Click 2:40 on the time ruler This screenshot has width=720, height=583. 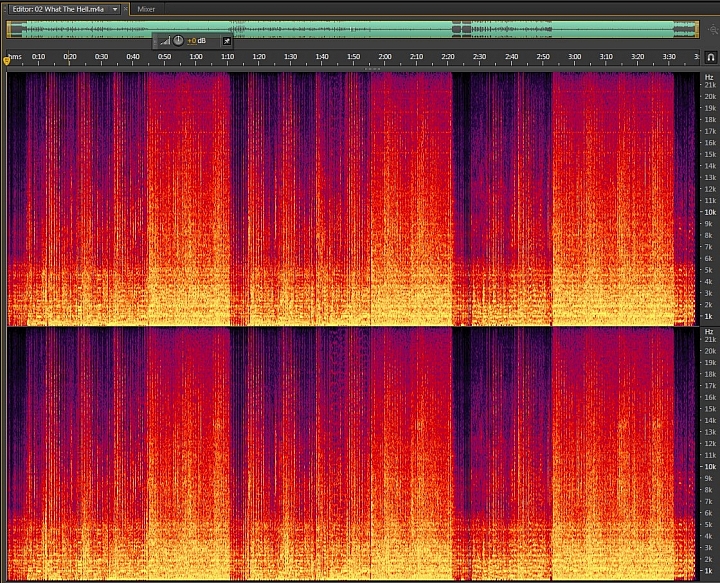pos(511,56)
